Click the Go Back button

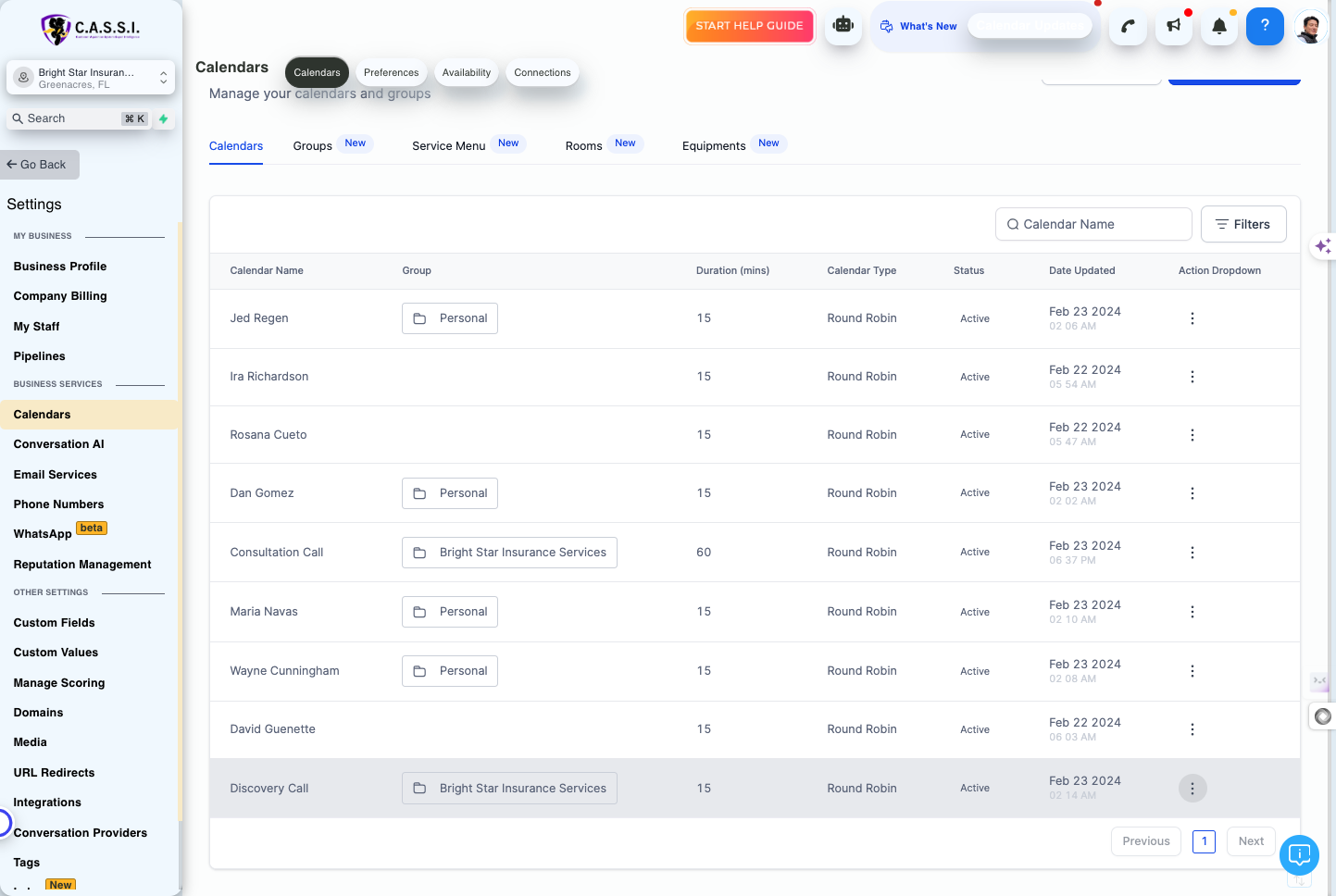tap(40, 165)
